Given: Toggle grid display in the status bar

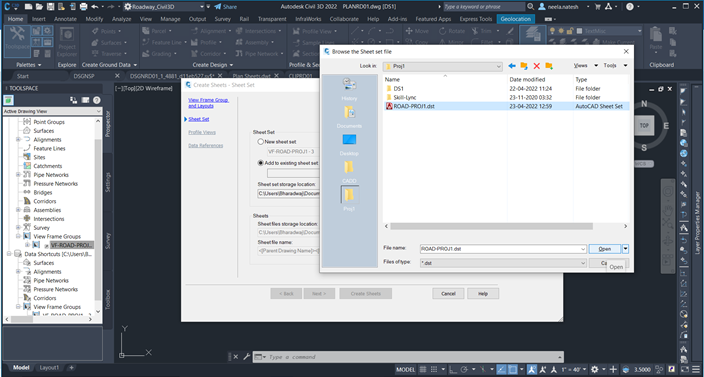Looking at the screenshot, I should (x=422, y=369).
